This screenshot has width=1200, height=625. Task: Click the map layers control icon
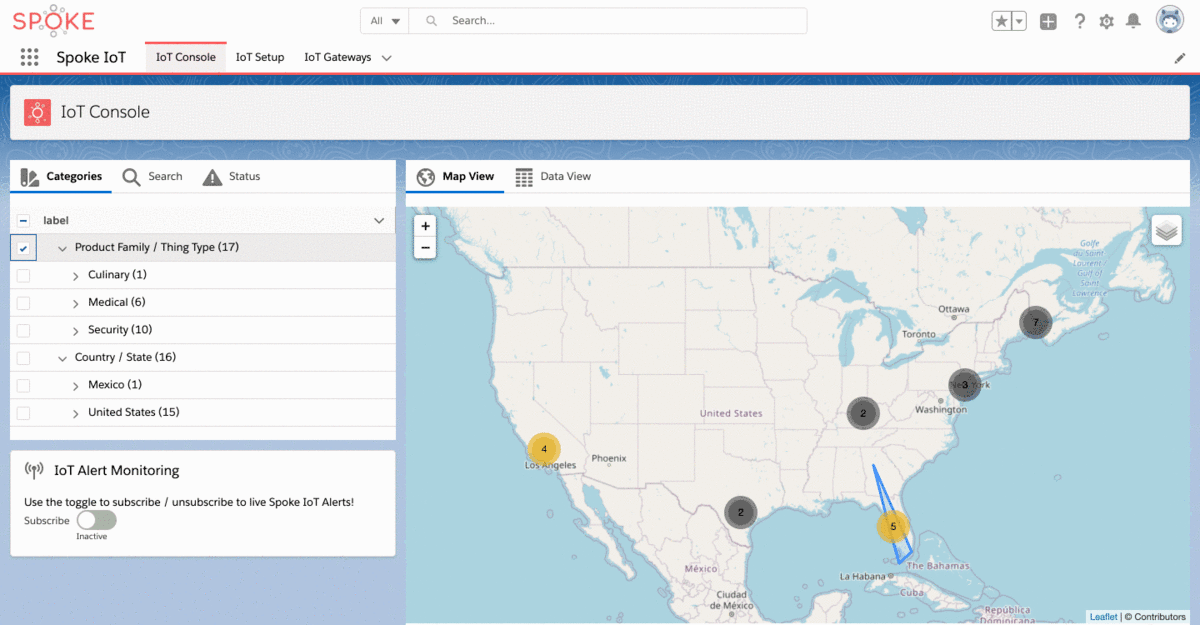tap(1166, 231)
